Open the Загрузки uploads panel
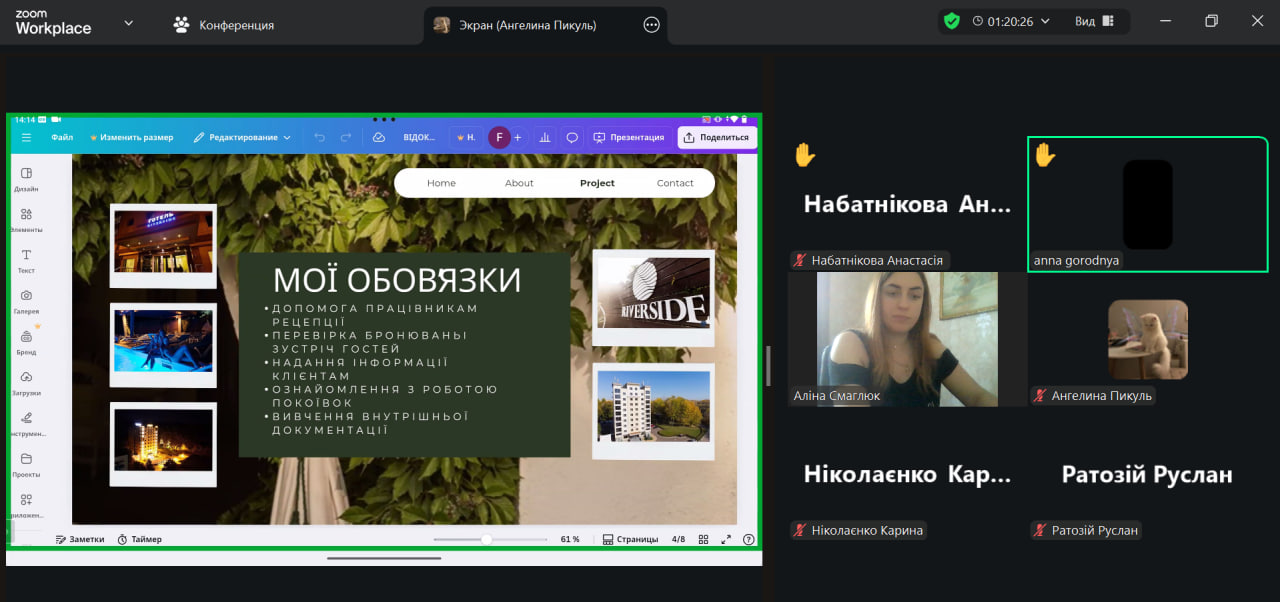1280x602 pixels. coord(26,383)
